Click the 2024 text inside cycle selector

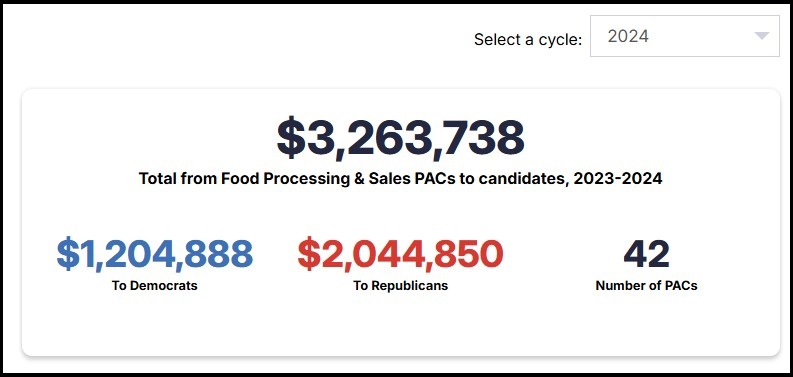628,36
